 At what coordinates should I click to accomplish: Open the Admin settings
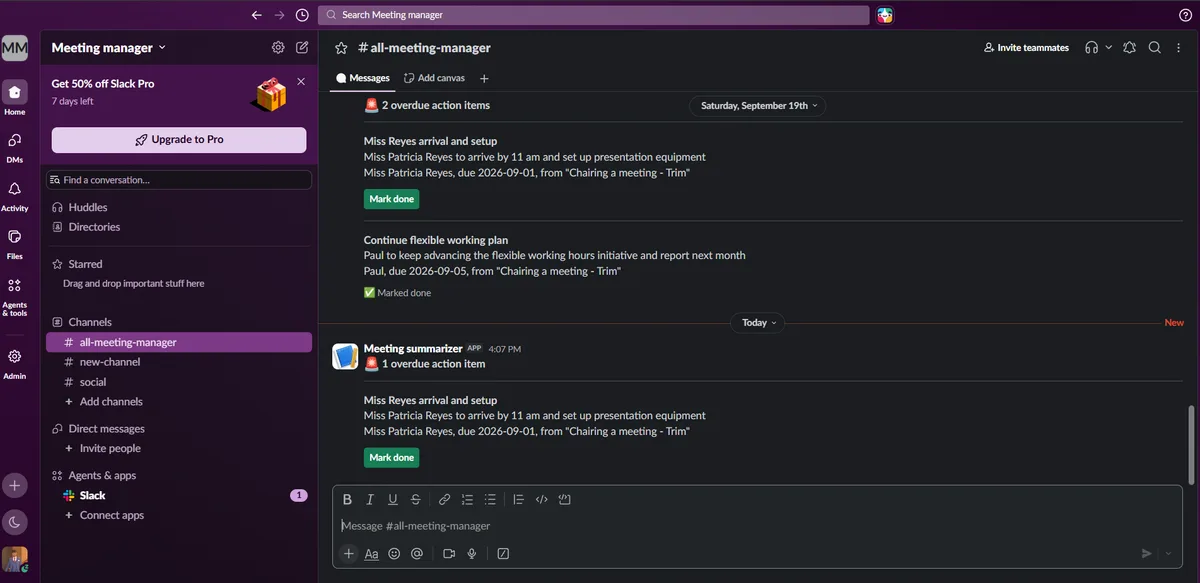[14, 362]
